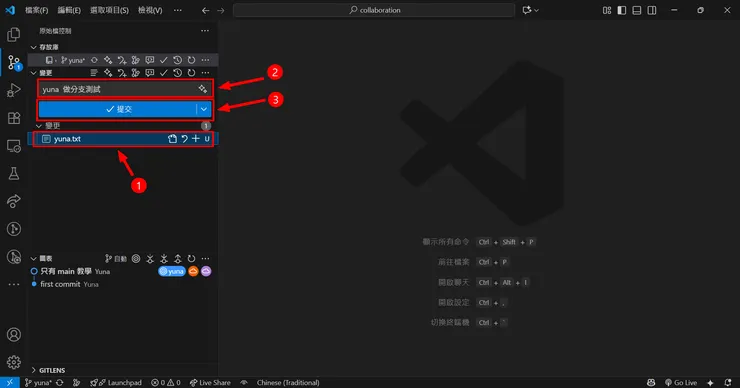
Task: Open 檢視(V) View menu
Action: pyautogui.click(x=150, y=10)
